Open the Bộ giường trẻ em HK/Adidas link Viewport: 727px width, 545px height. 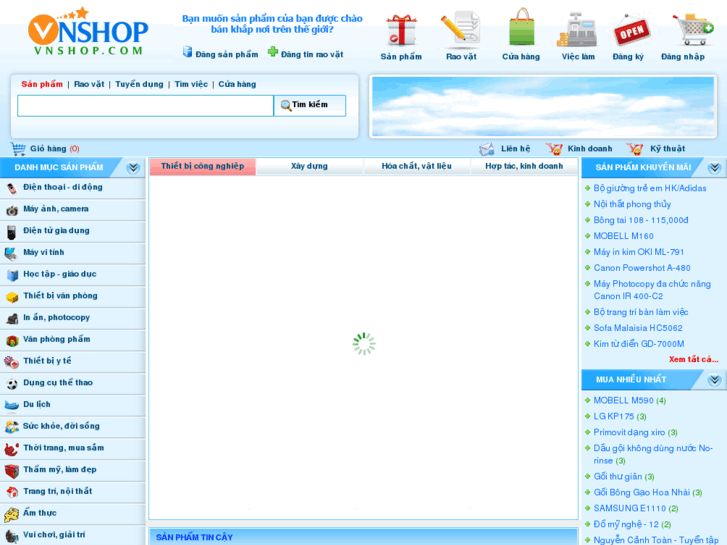coord(650,188)
